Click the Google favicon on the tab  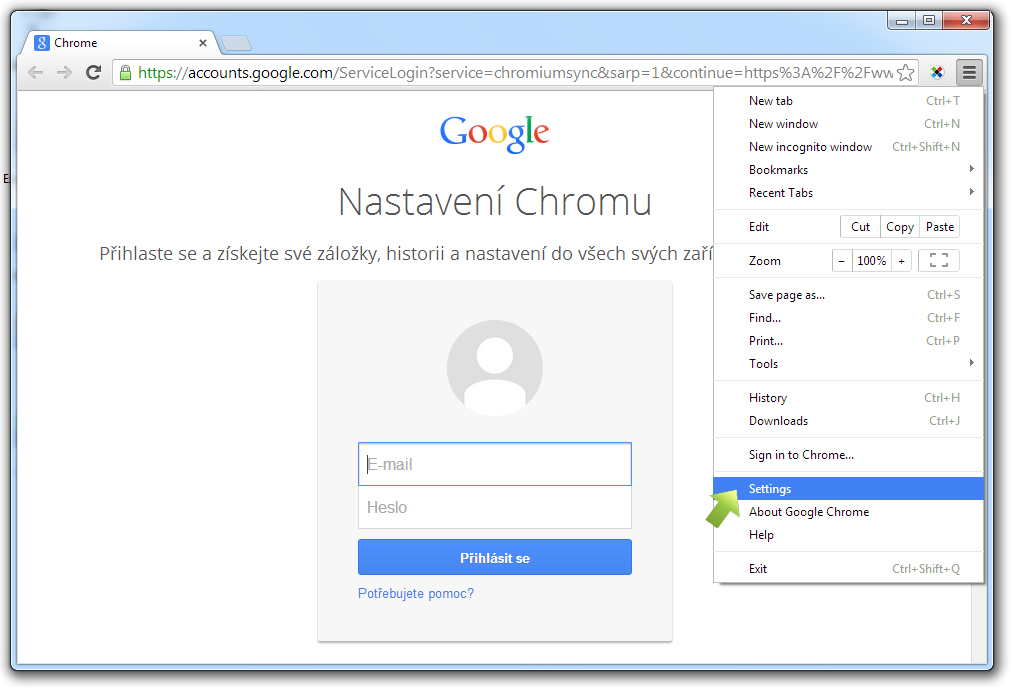coord(42,43)
